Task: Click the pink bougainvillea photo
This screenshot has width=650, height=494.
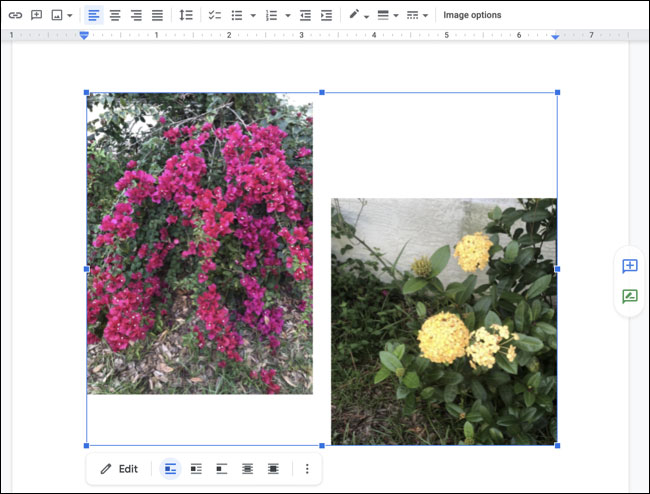Action: [200, 244]
